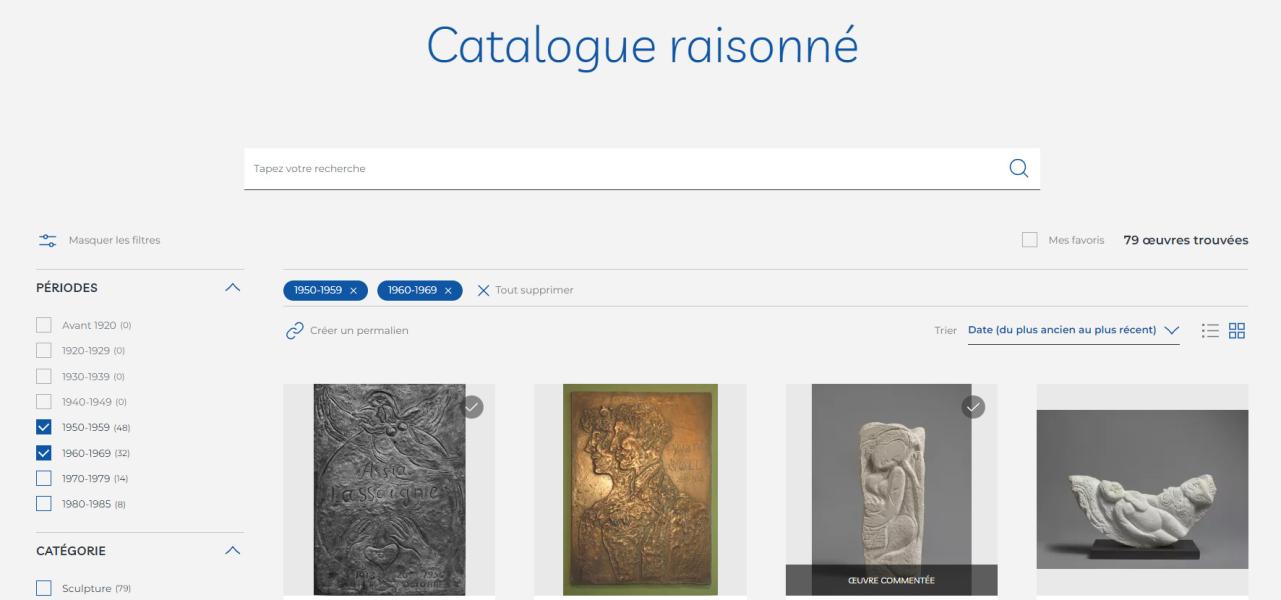Toggle the 1920-1929 period checkbox

[x=43, y=351]
